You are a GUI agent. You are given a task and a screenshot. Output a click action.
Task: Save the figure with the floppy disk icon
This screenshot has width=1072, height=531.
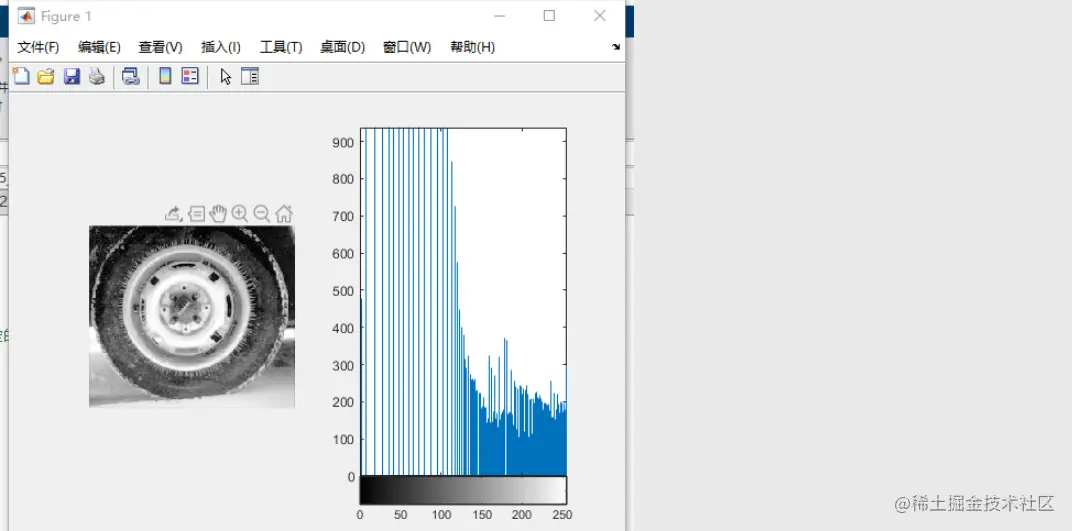pos(72,77)
